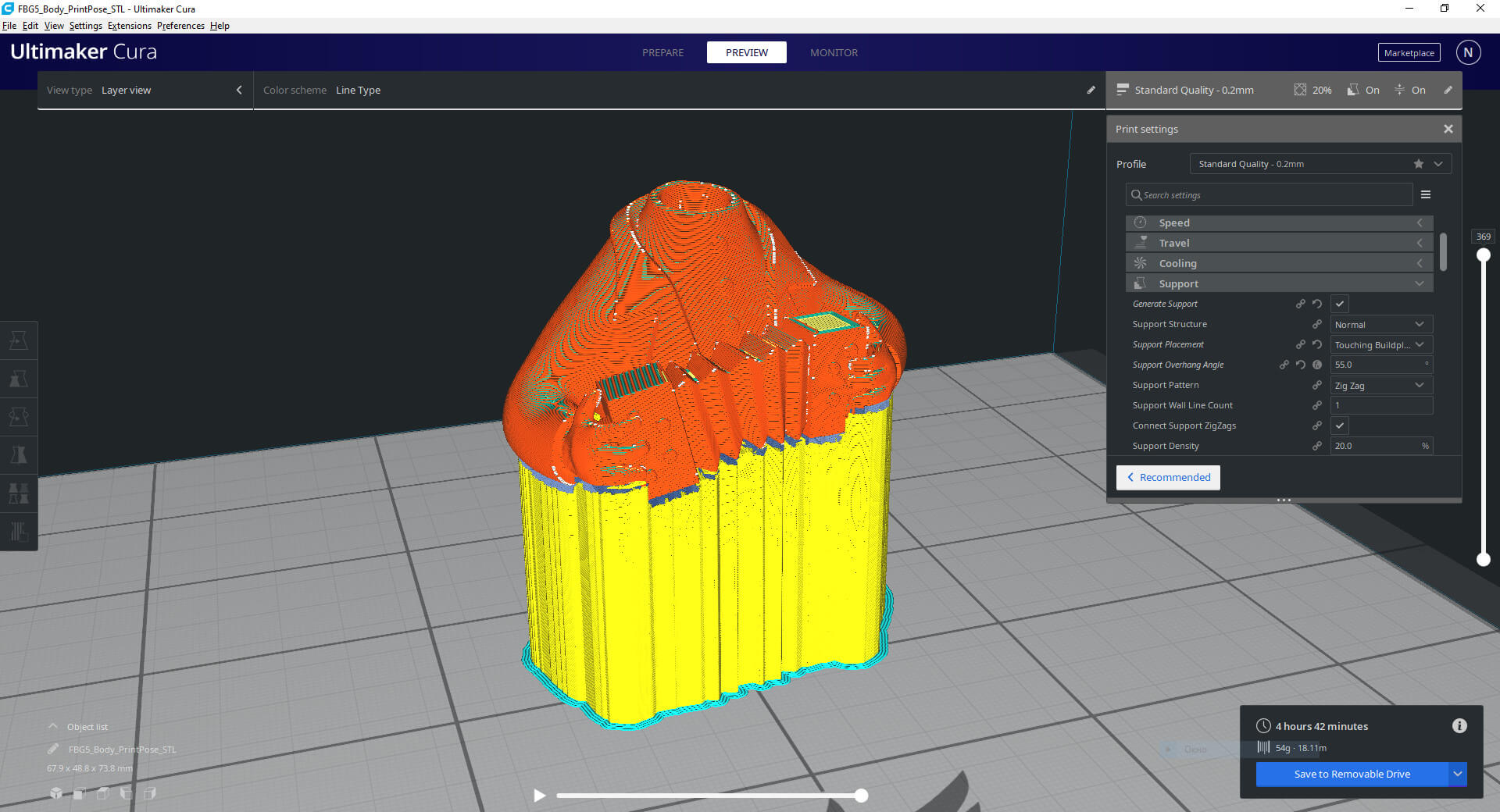The width and height of the screenshot is (1500, 812).
Task: Open the settings visibility hamburger menu
Action: click(x=1425, y=194)
